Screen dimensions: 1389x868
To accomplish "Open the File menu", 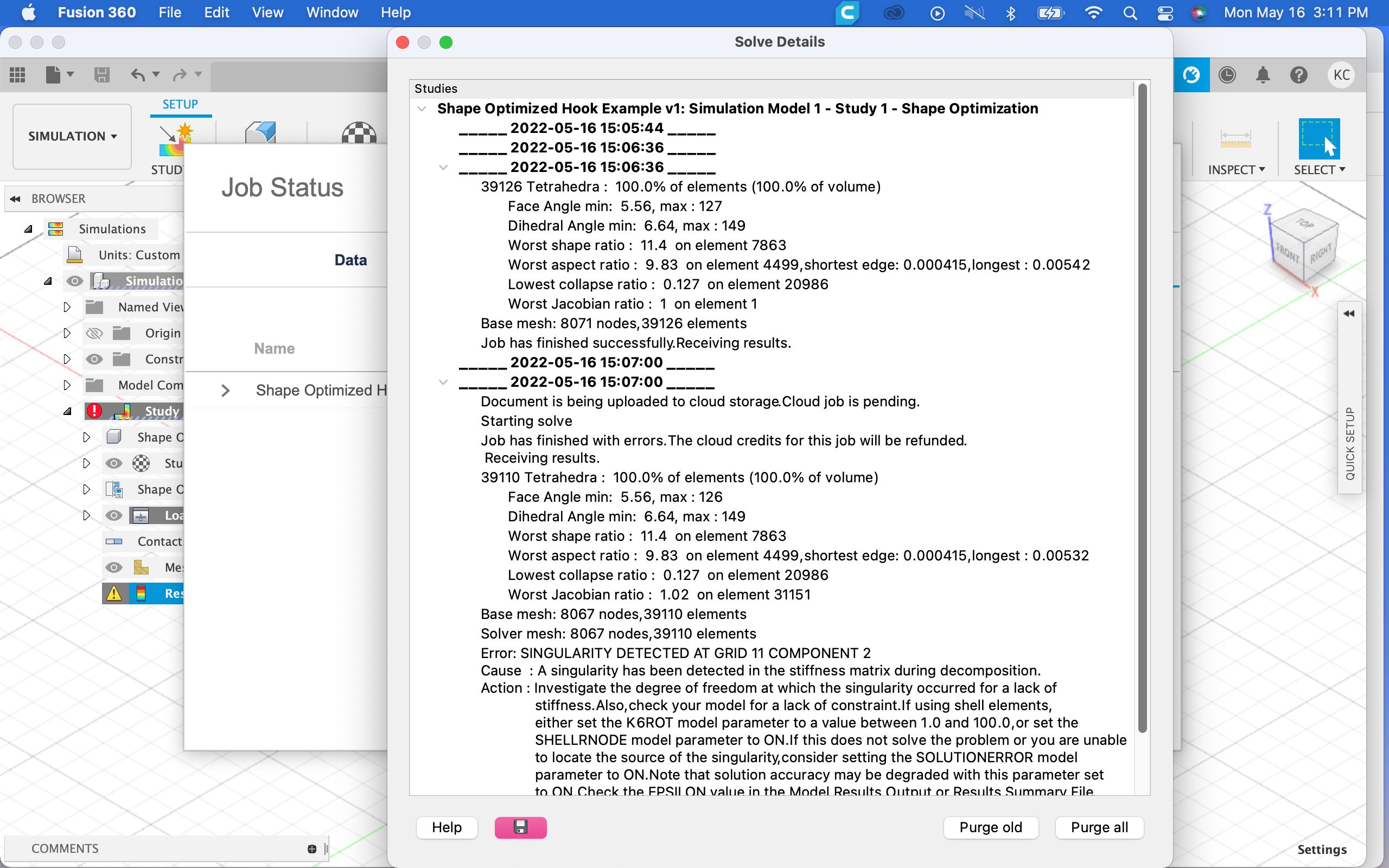I will tap(169, 12).
